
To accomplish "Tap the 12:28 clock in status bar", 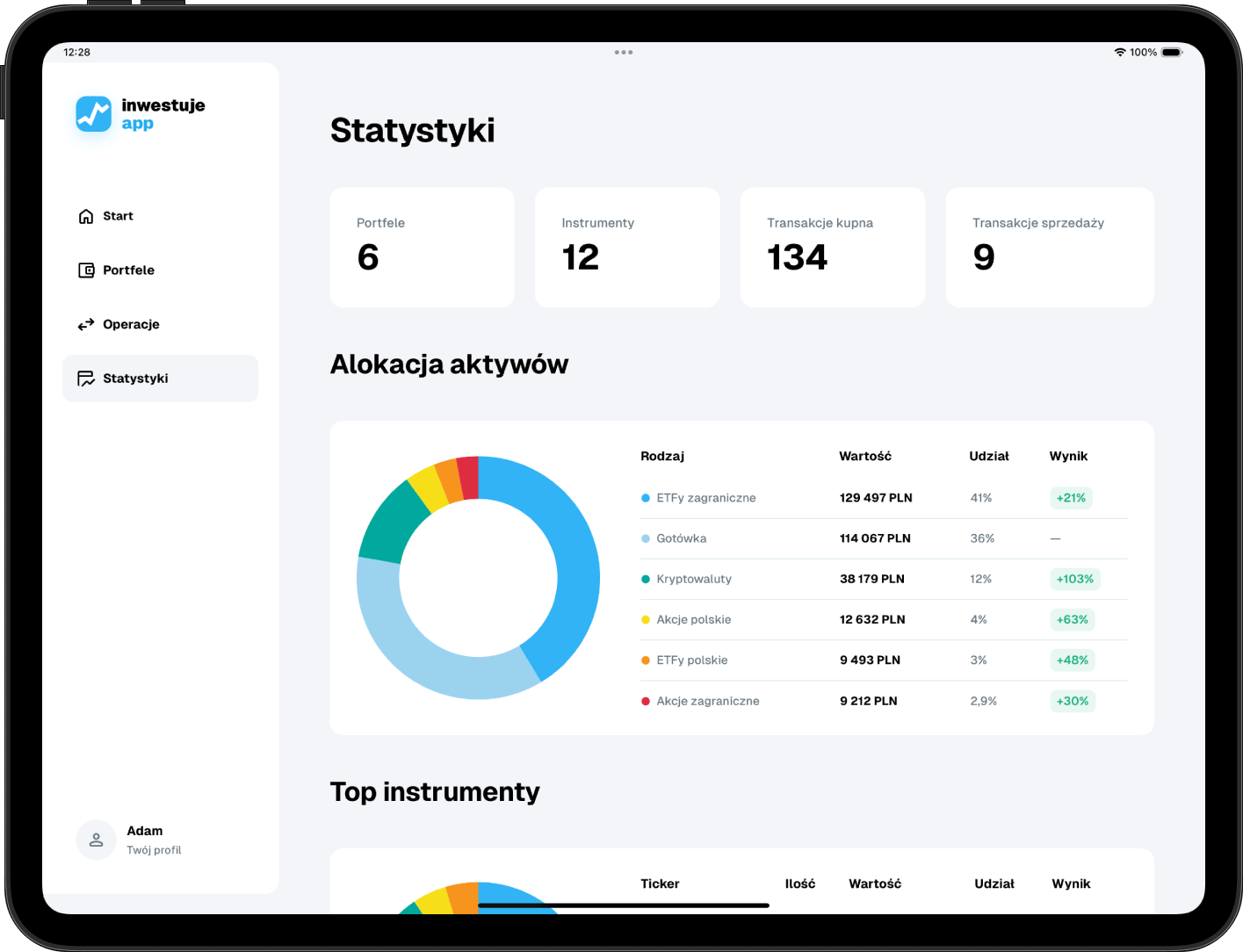I will pos(77,53).
